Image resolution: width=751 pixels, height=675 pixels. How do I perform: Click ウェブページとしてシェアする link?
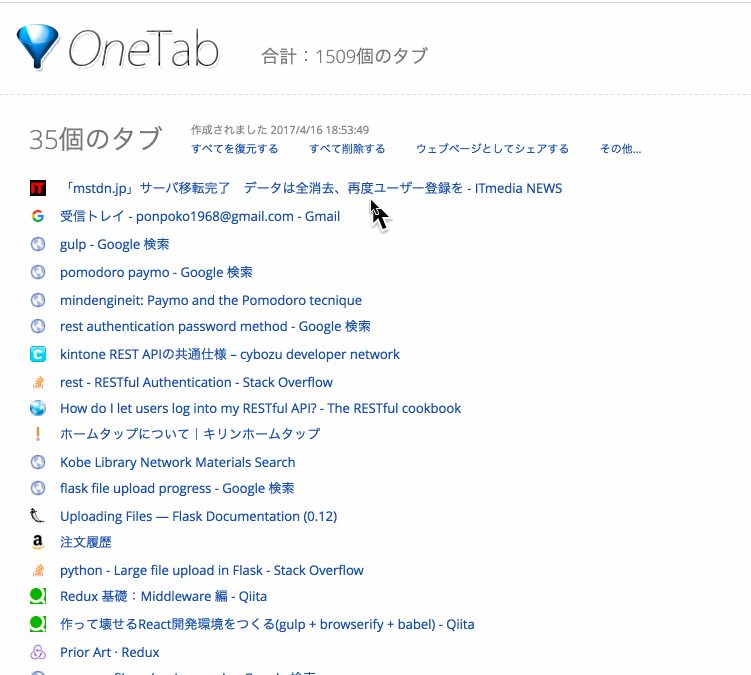point(492,149)
